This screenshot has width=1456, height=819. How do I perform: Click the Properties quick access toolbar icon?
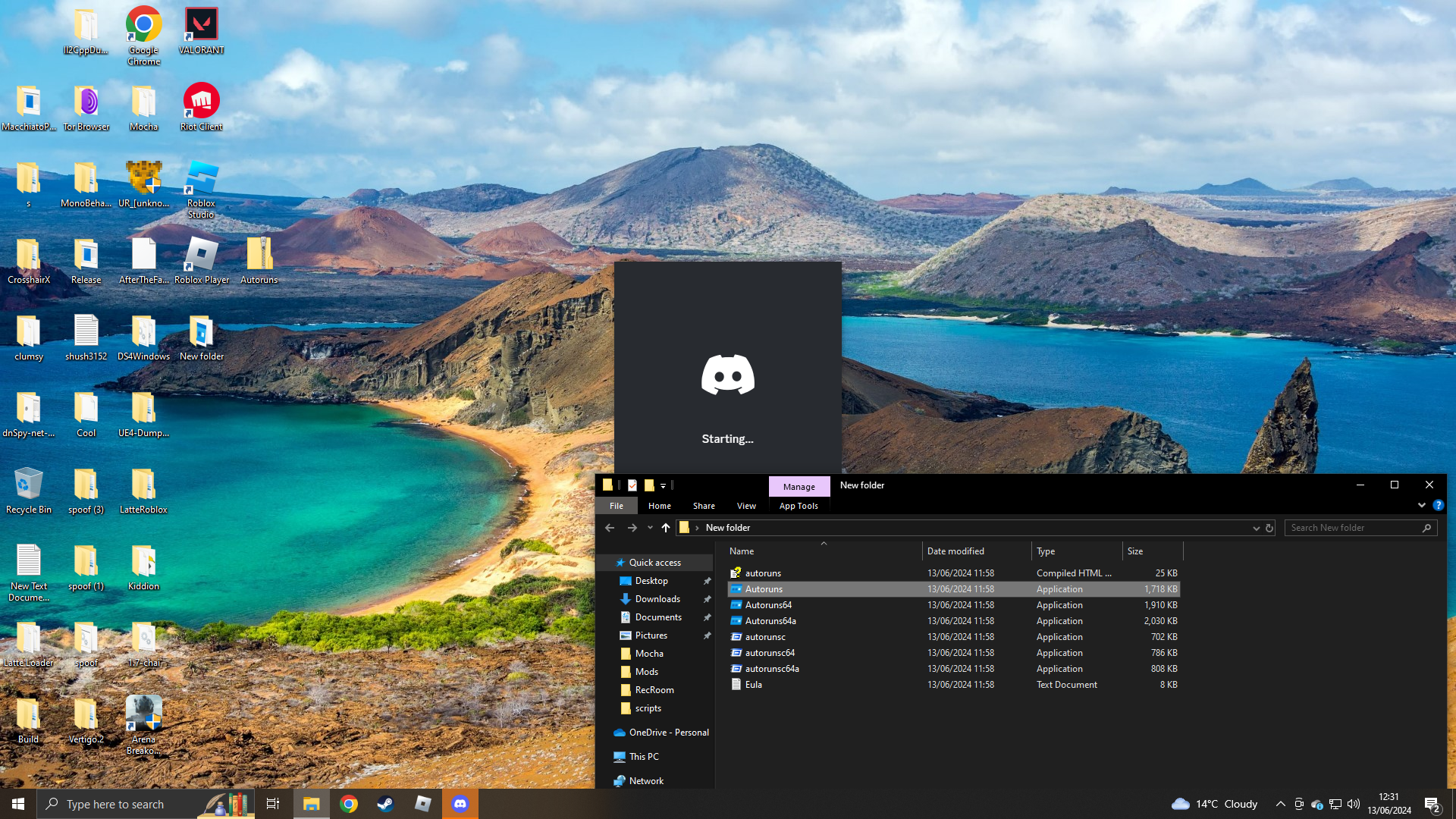tap(632, 485)
